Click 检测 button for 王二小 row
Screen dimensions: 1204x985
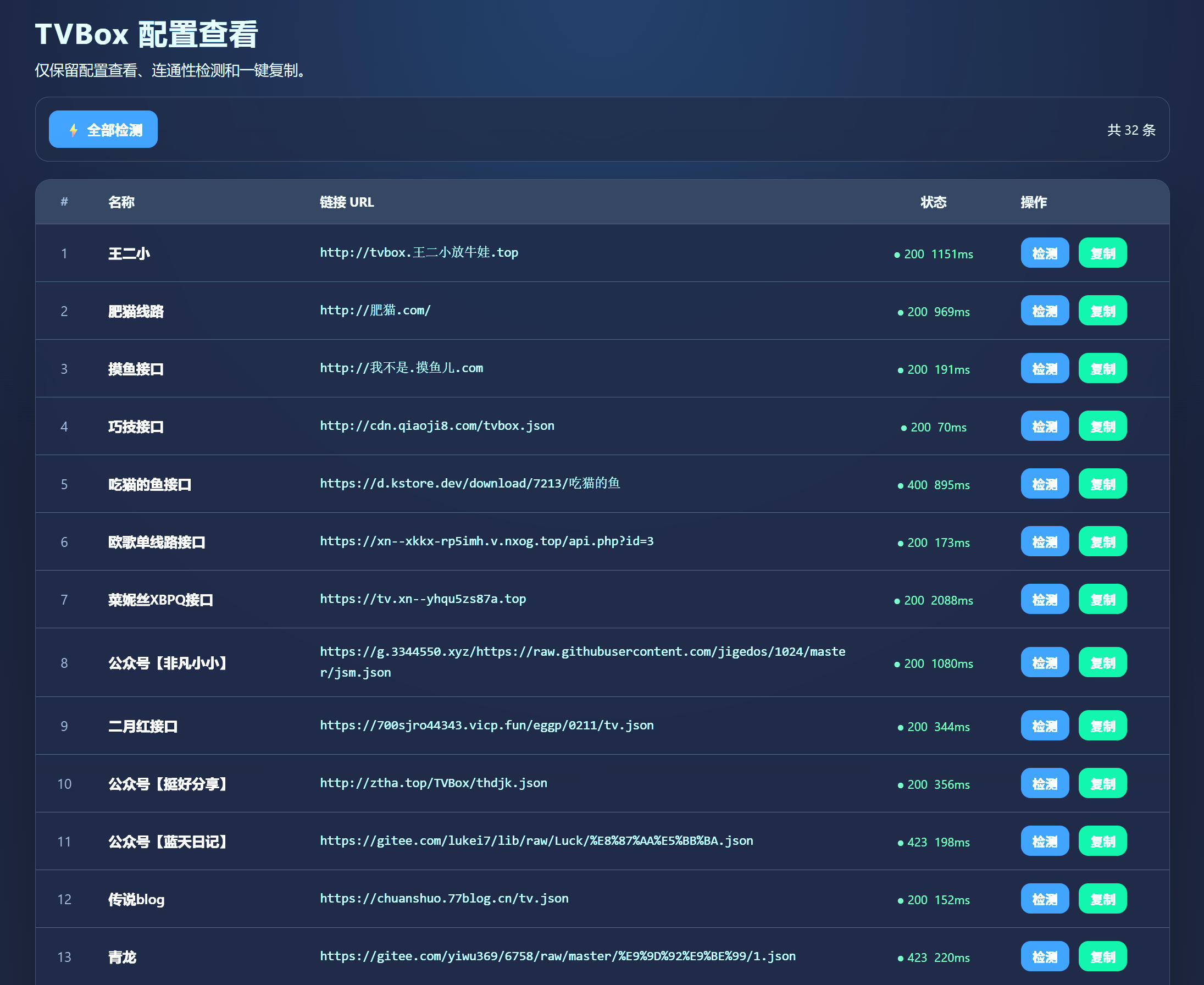(1044, 253)
